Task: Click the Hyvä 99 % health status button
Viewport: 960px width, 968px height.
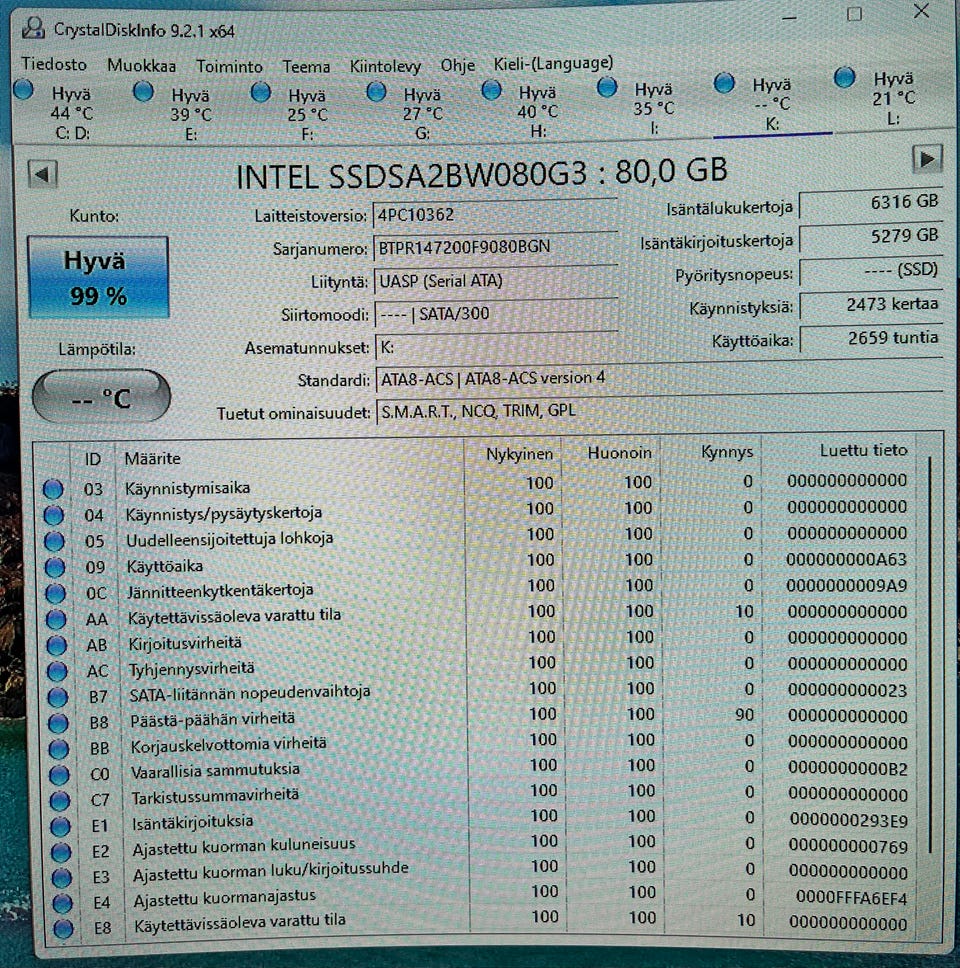Action: pos(98,278)
